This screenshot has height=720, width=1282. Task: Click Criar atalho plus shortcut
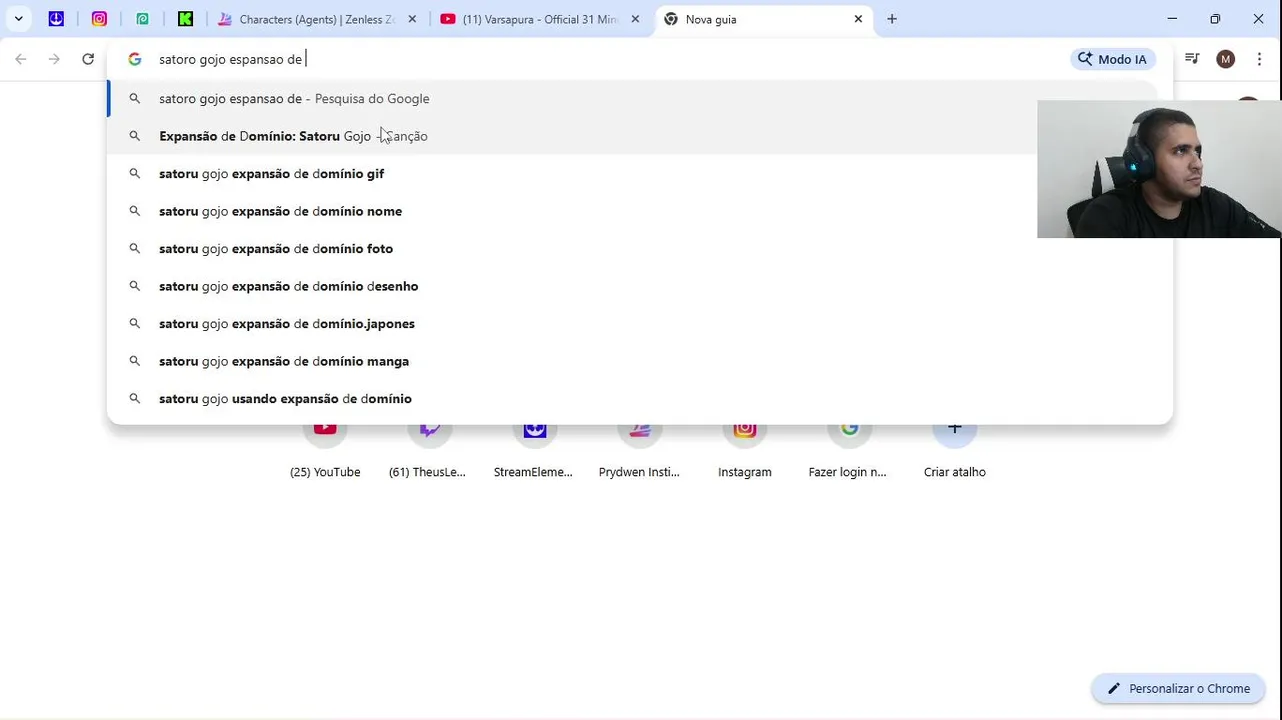click(955, 448)
